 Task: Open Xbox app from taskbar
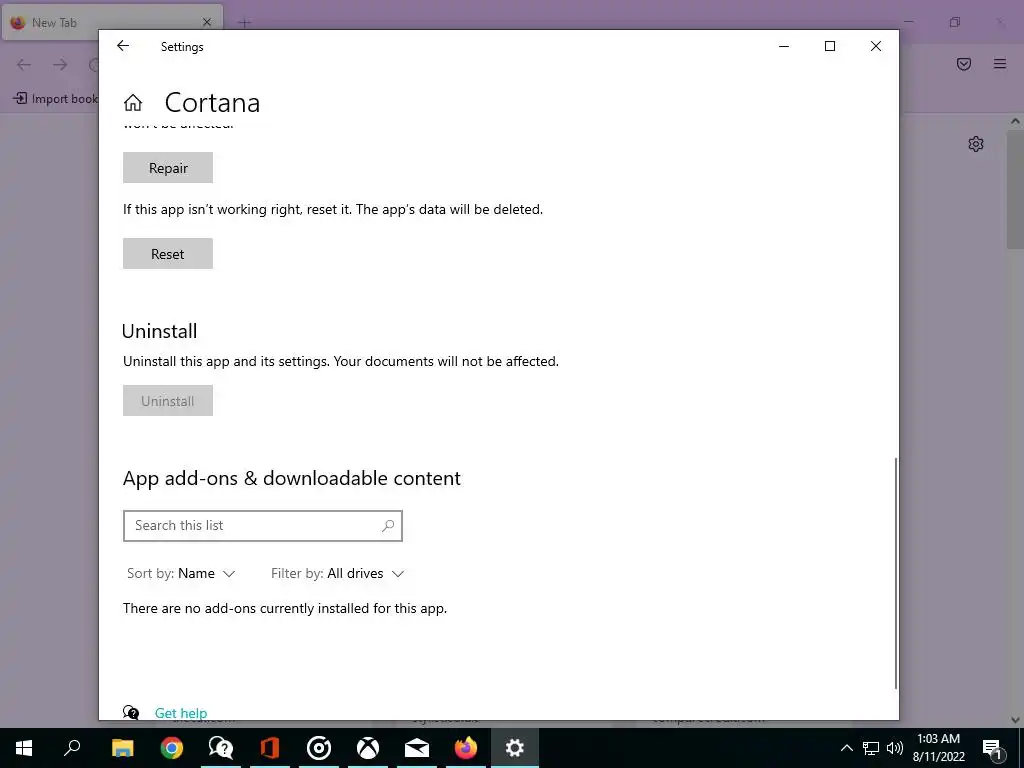[368, 748]
